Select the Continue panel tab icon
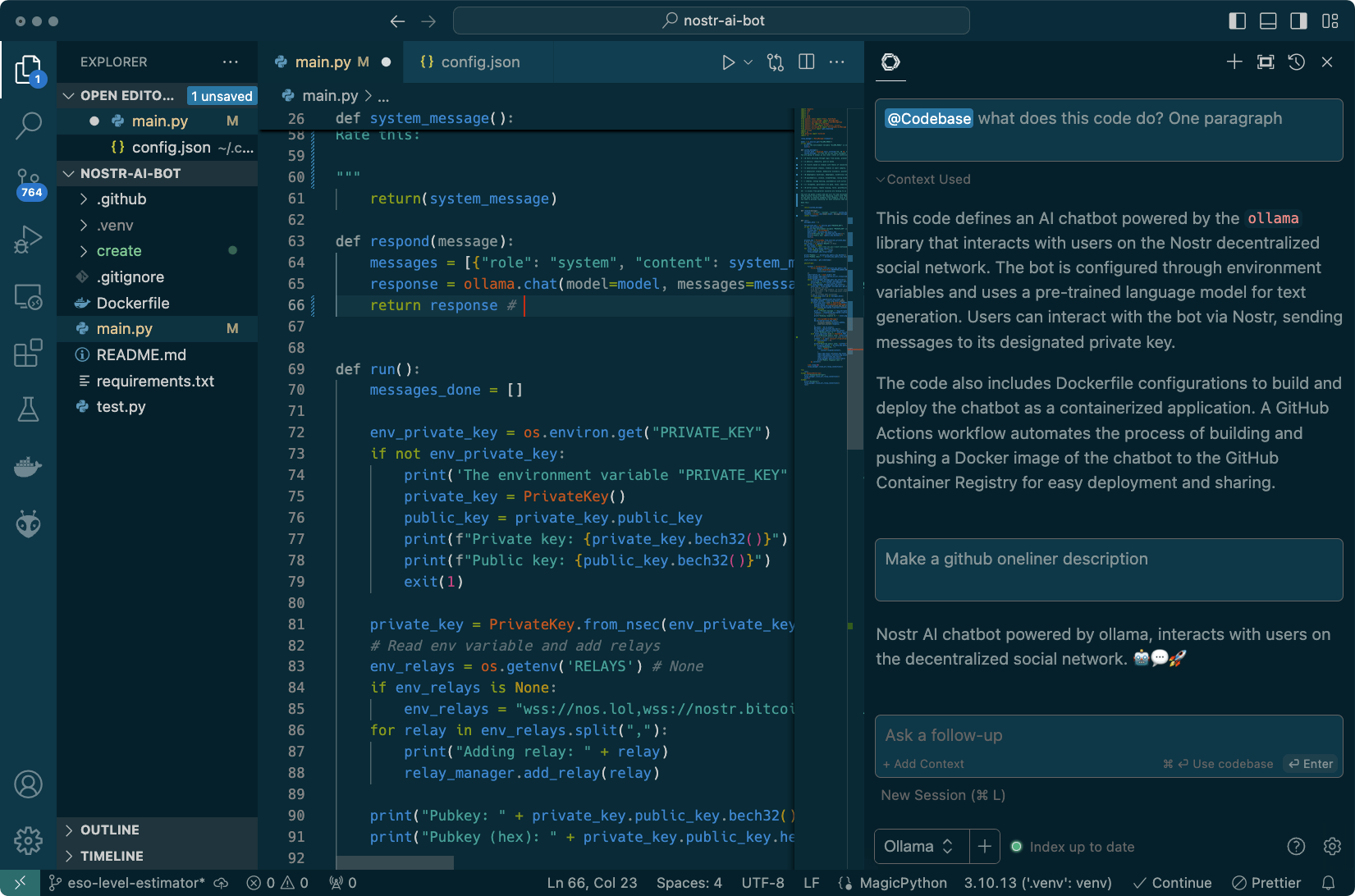This screenshot has width=1355, height=896. click(x=890, y=62)
